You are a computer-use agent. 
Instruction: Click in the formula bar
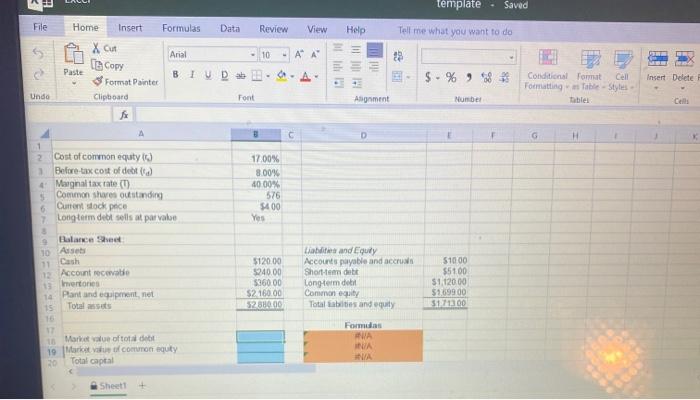(x=415, y=116)
